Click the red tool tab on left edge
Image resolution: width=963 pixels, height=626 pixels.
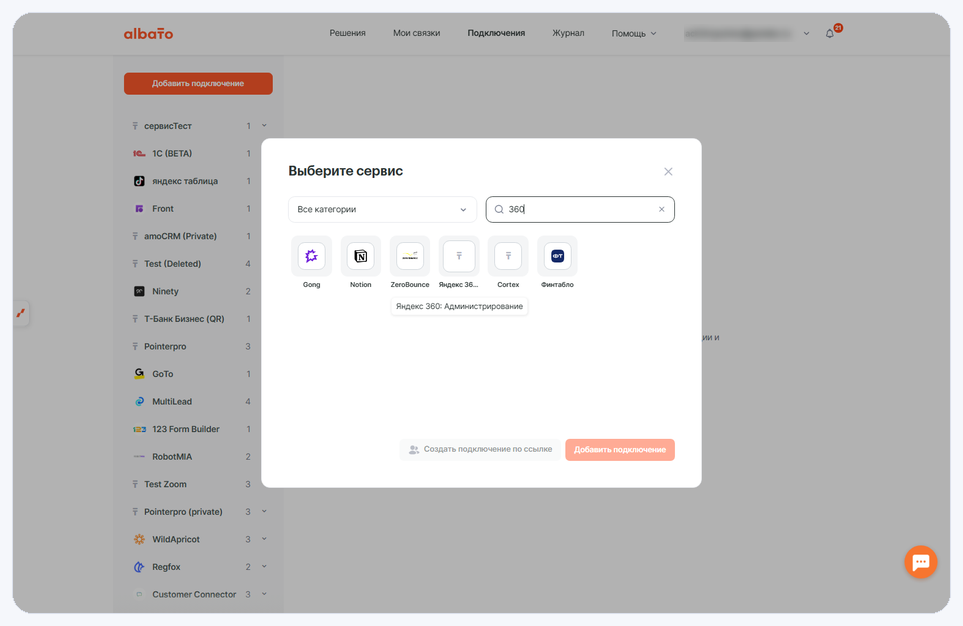click(x=21, y=313)
